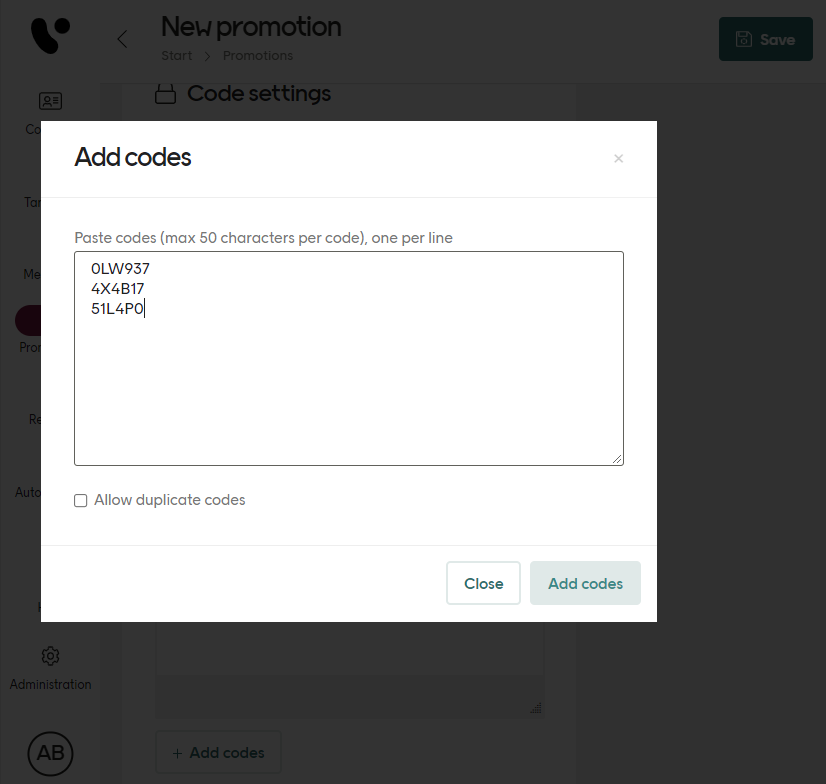Click the resize handle of the codes text area
Viewport: 826px width, 784px height.
pyautogui.click(x=617, y=459)
